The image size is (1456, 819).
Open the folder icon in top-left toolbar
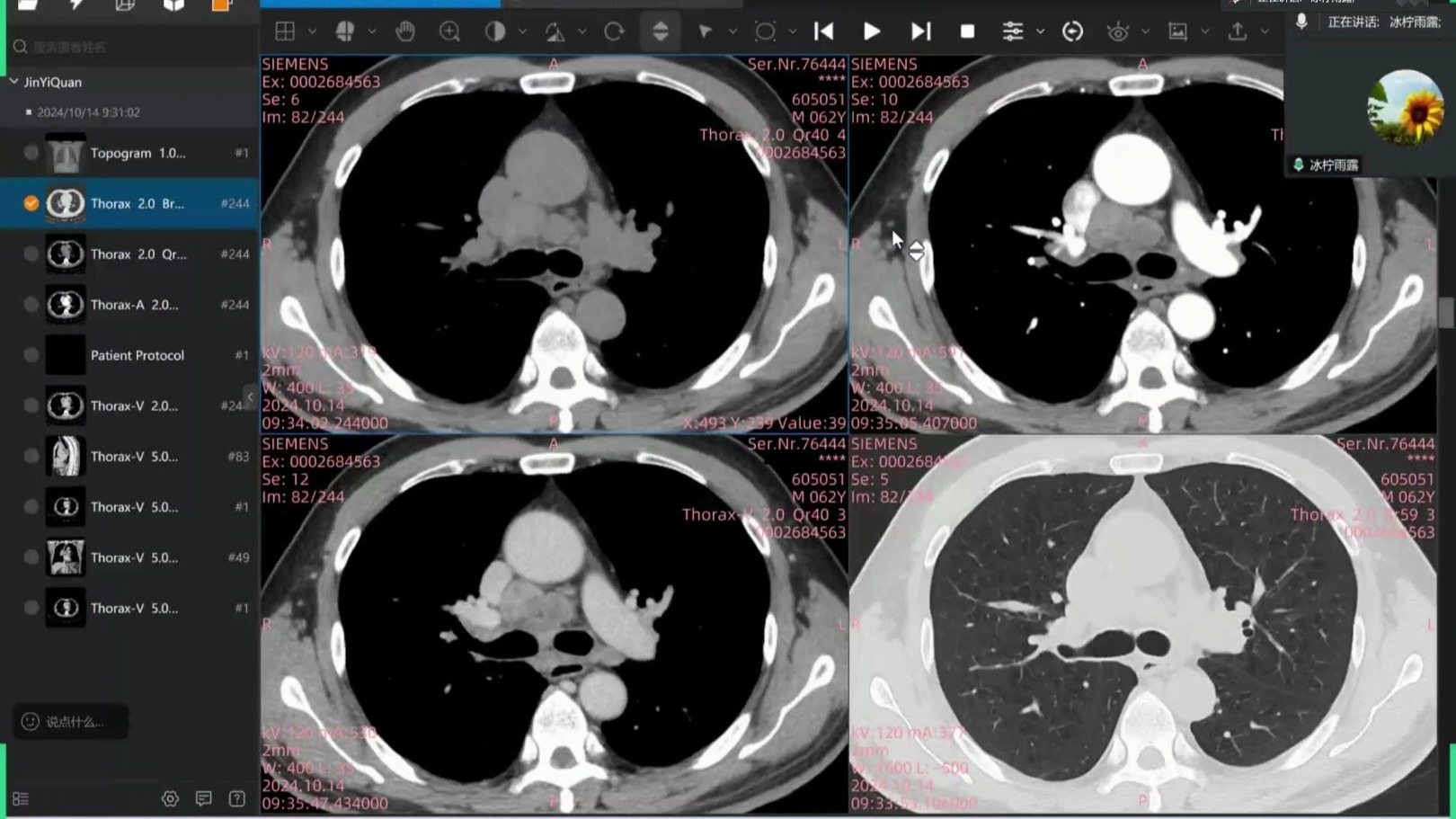point(27,4)
